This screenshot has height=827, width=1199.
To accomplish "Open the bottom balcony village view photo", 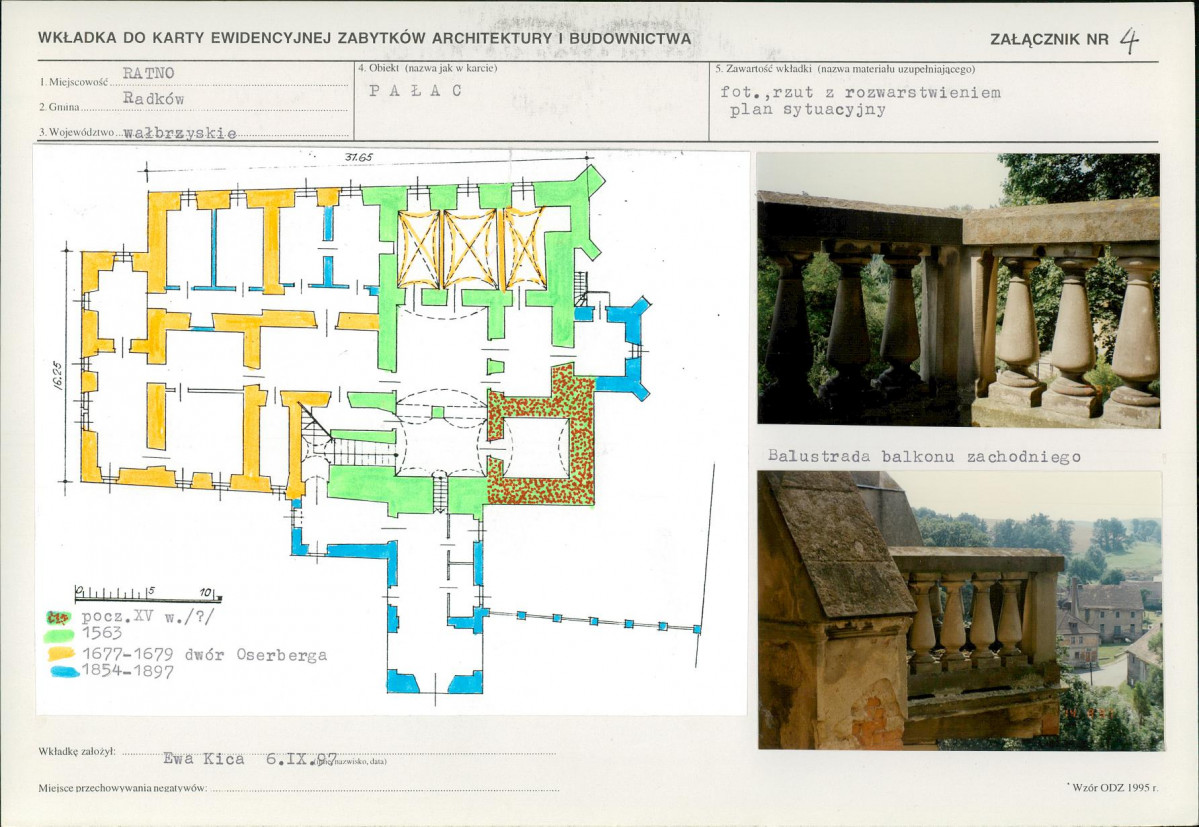I will 959,610.
